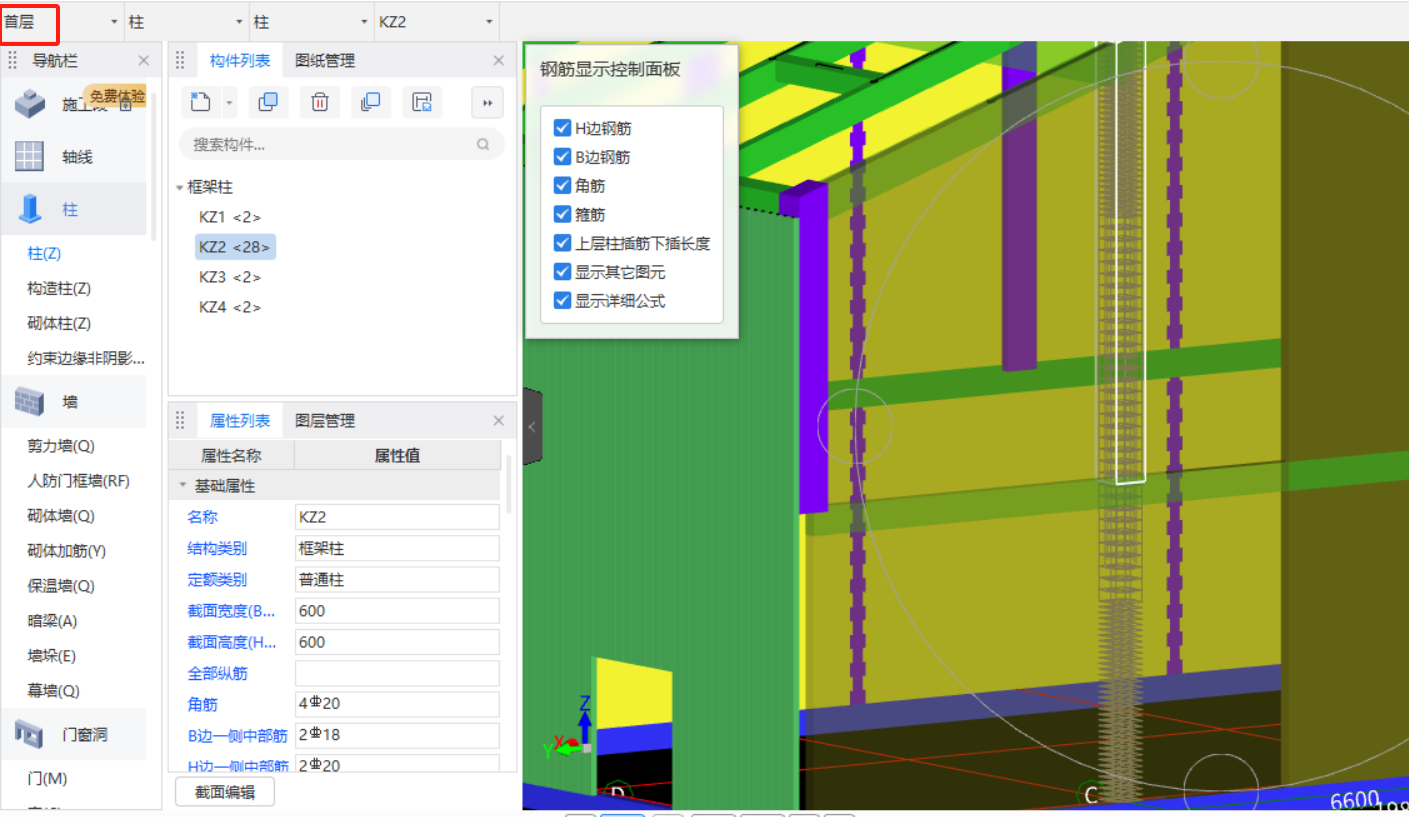Select KZ4 <2> in component list
1409x817 pixels.
[x=230, y=307]
